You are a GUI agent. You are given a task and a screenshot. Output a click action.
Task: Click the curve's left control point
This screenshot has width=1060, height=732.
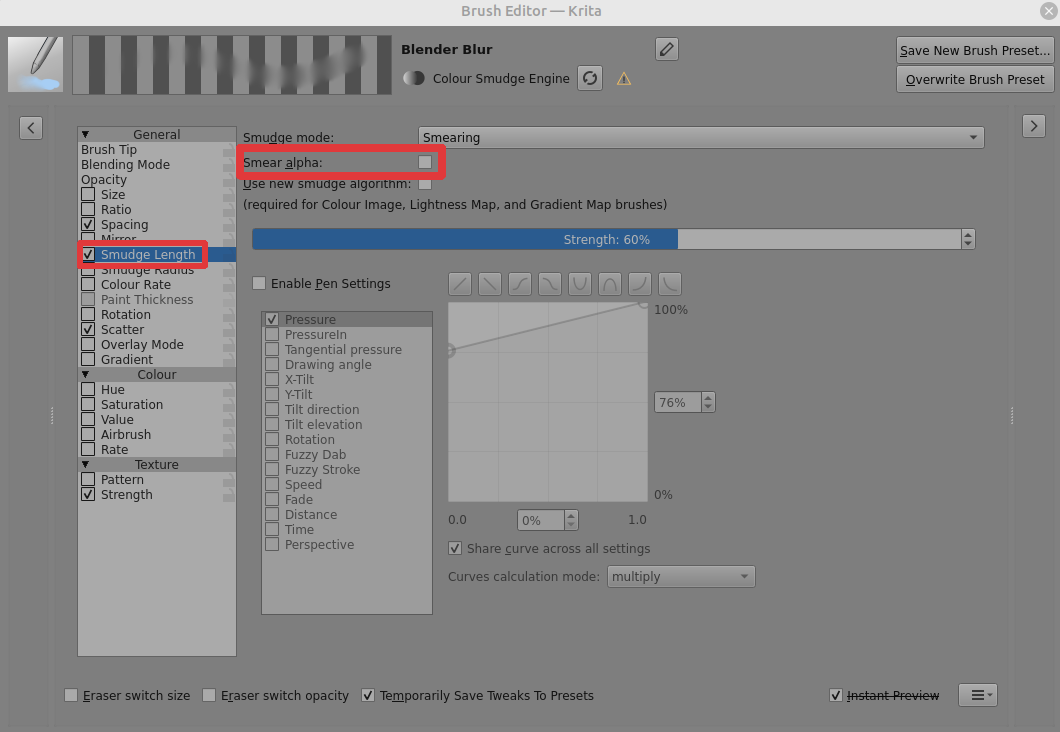pos(450,350)
